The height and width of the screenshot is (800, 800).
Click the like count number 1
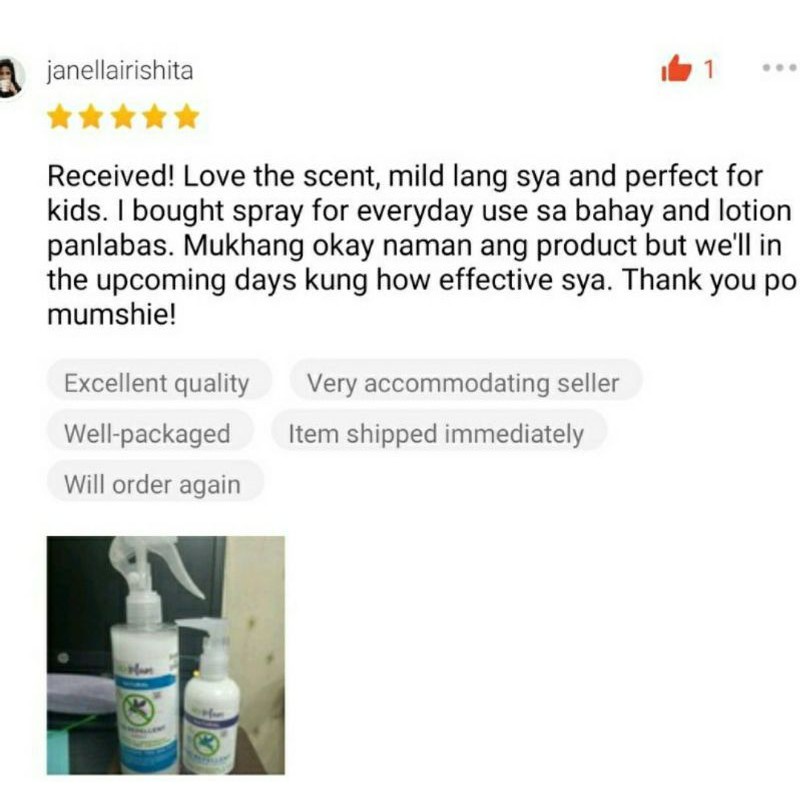click(709, 69)
